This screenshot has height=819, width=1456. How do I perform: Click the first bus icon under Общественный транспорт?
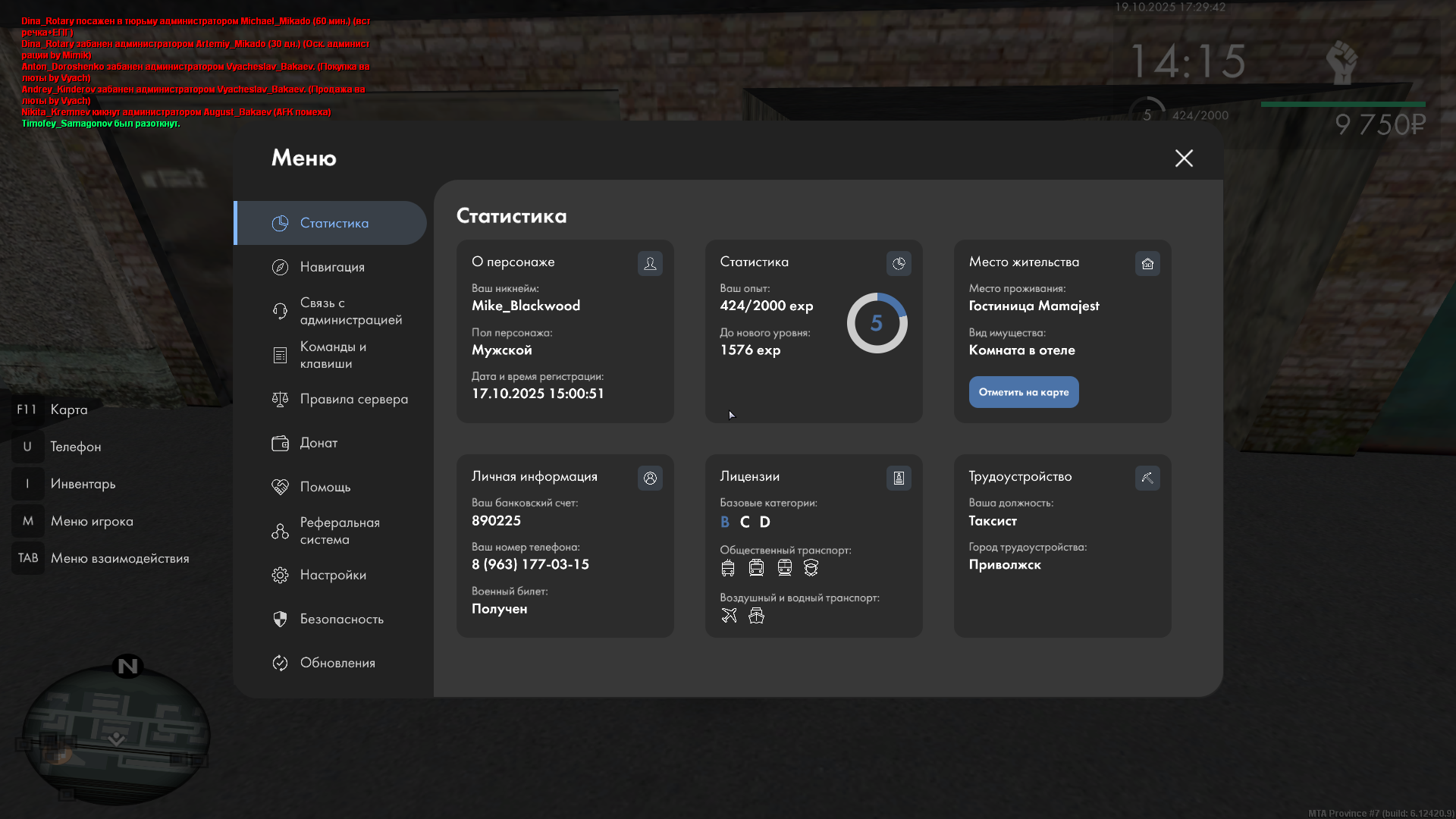[728, 568]
